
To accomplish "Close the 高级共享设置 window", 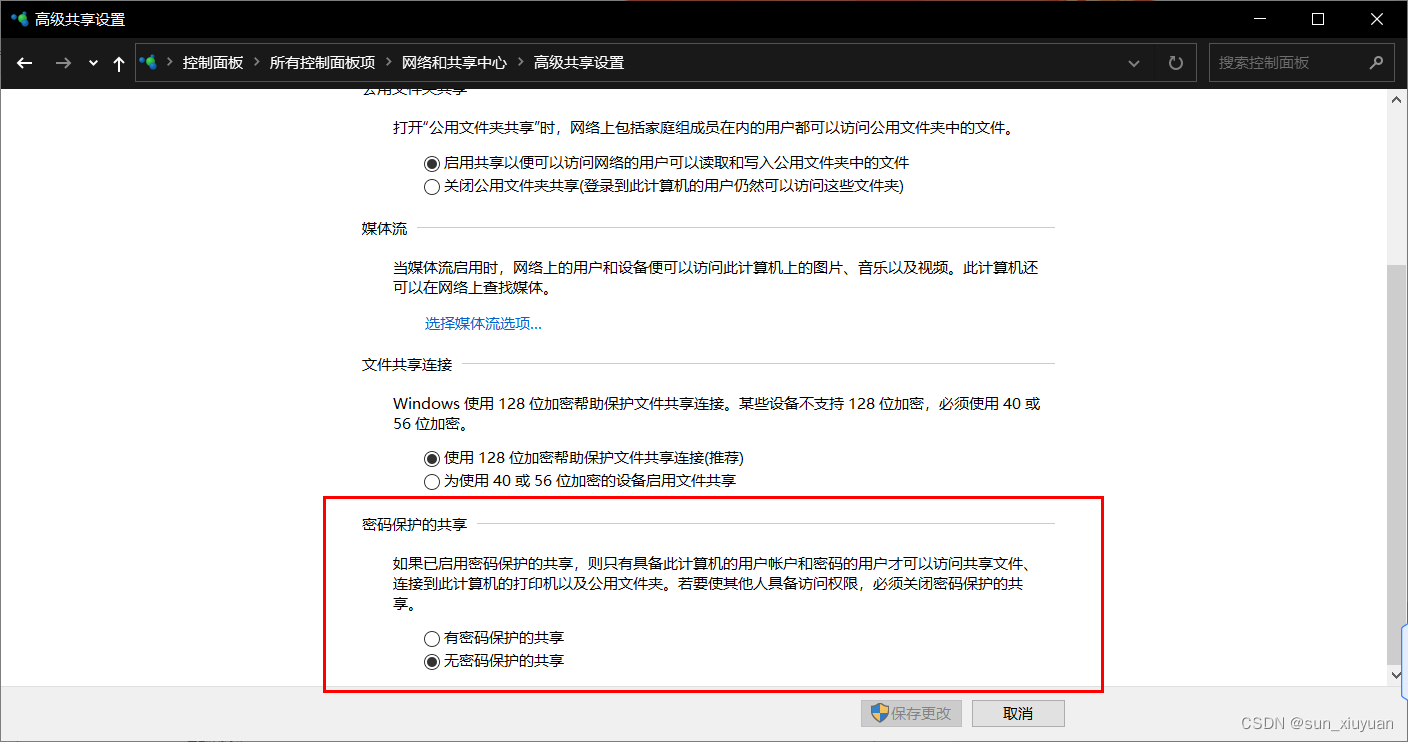I will tap(1376, 19).
